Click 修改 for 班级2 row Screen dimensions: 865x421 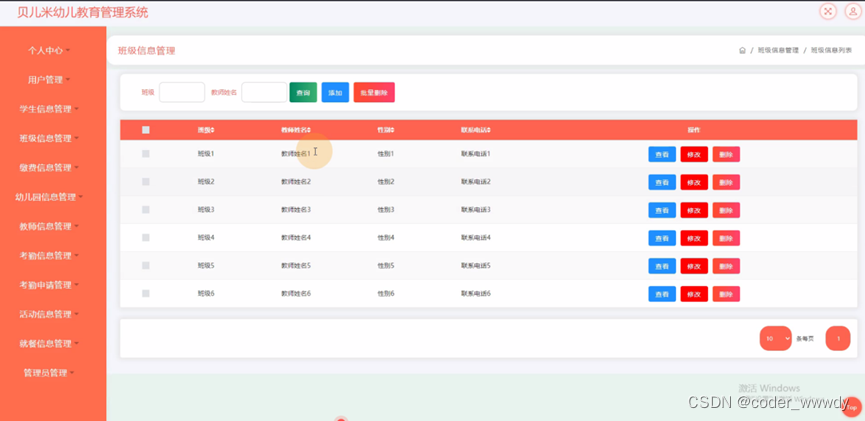[x=694, y=182]
